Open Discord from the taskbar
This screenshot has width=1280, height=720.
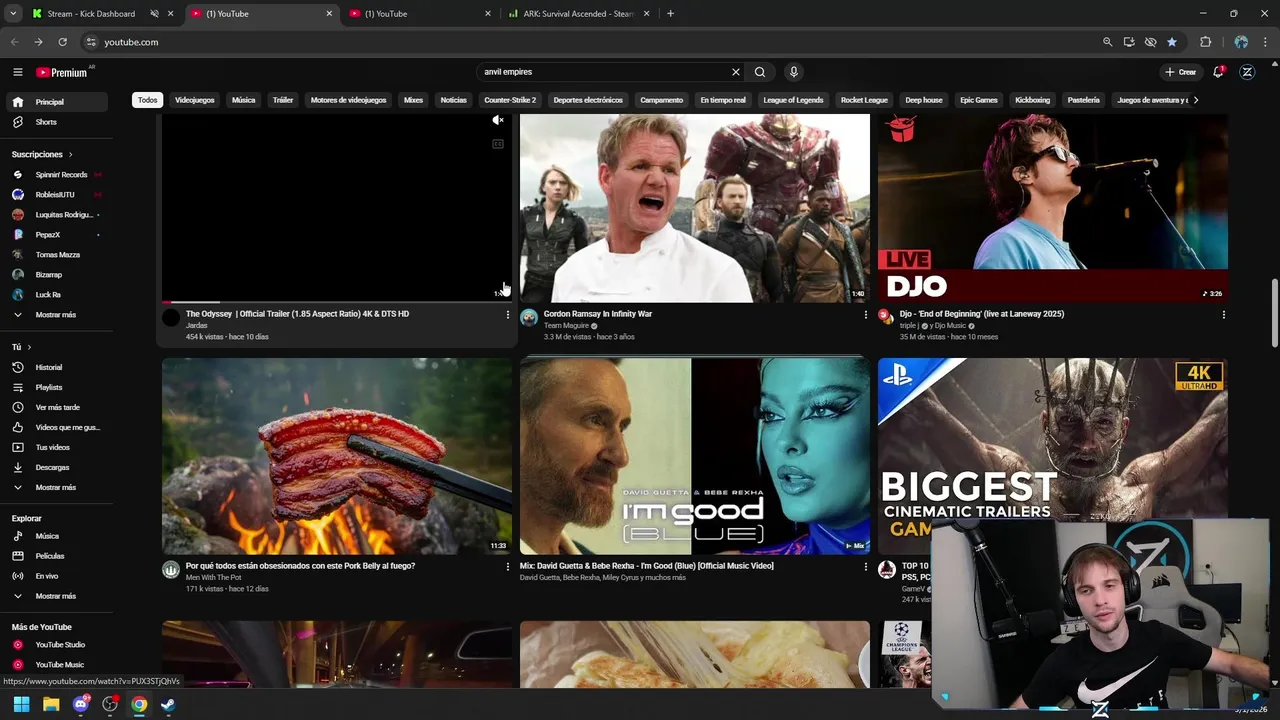(81, 705)
